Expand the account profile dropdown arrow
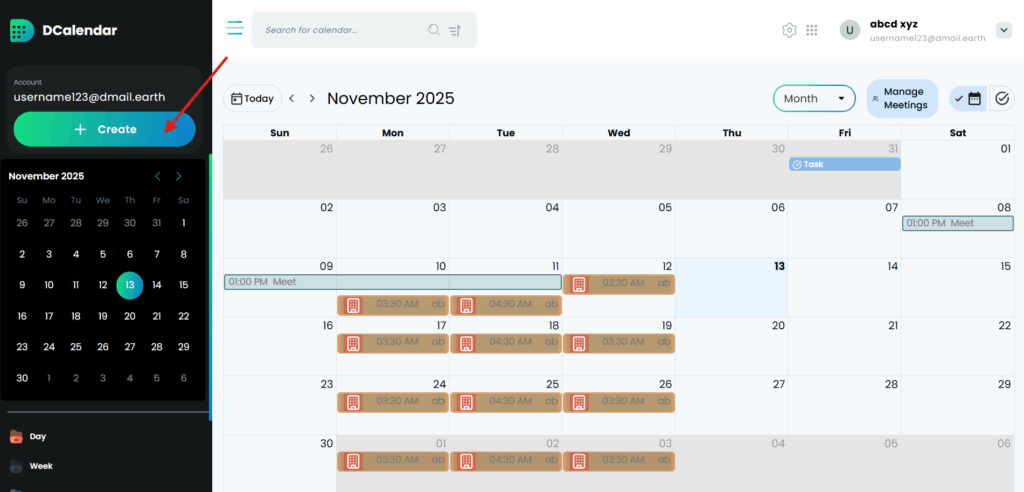Screen dimensions: 1024x492 tap(1004, 30)
